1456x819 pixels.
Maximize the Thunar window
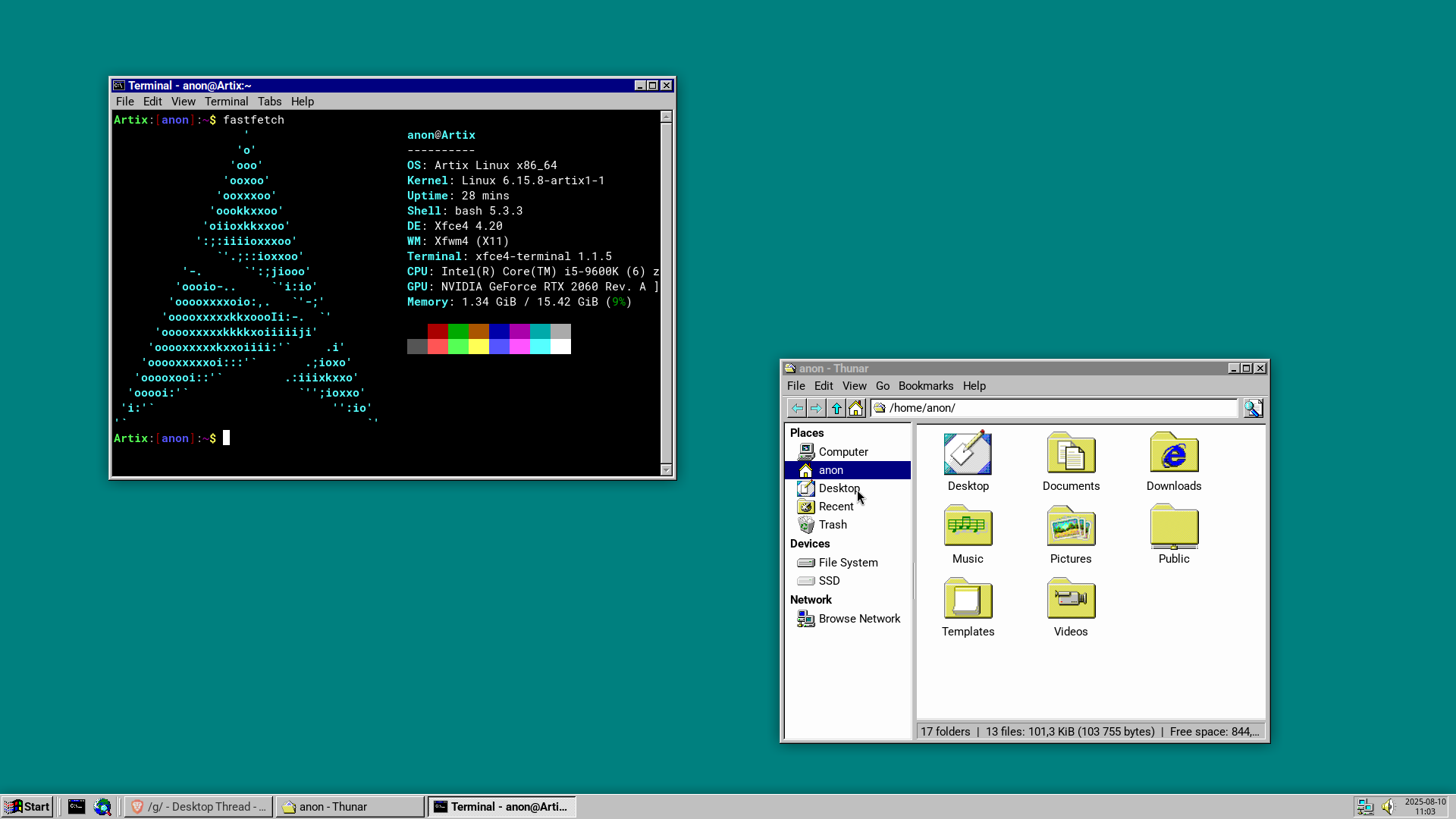[x=1246, y=369]
